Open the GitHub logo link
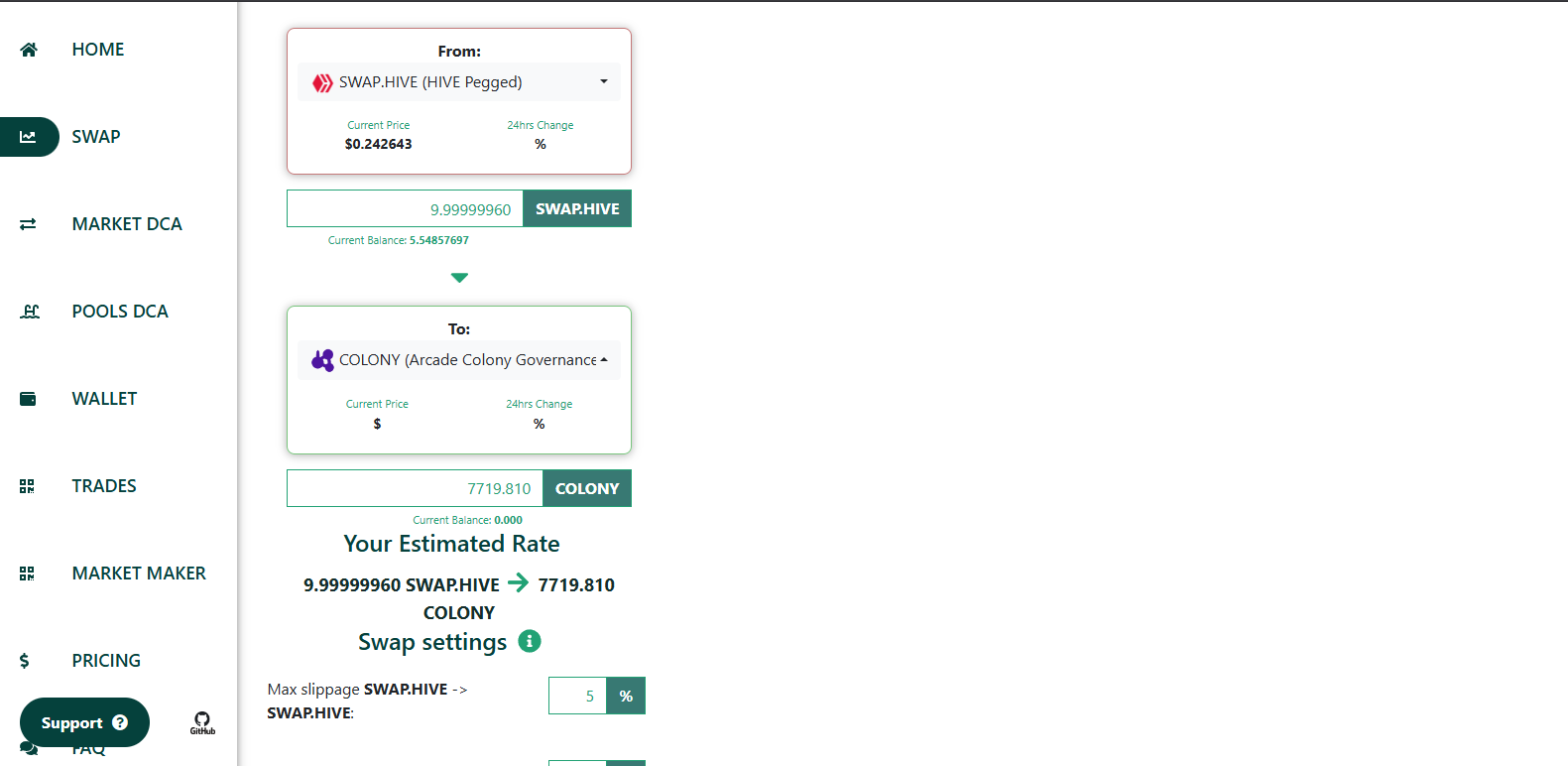The width and height of the screenshot is (1568, 766). pos(202,722)
